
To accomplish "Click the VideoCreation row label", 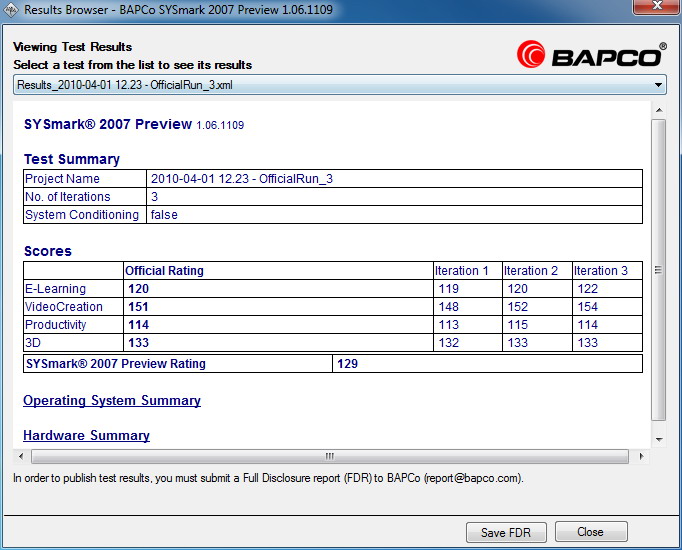I will 64,307.
